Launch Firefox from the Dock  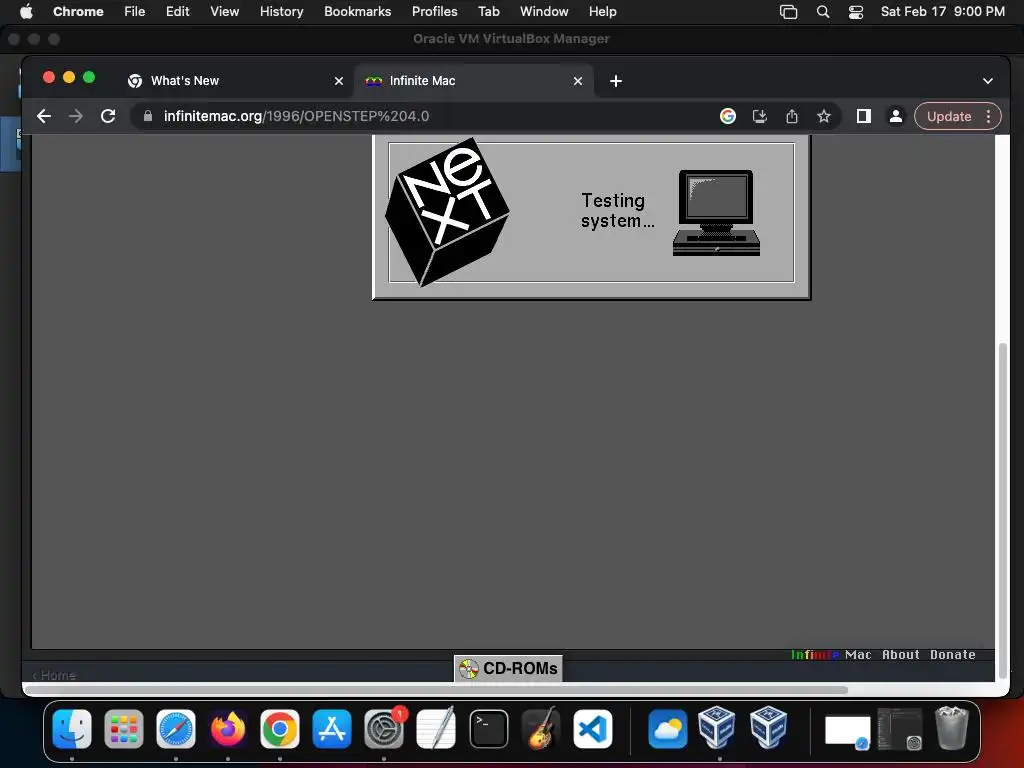click(227, 729)
